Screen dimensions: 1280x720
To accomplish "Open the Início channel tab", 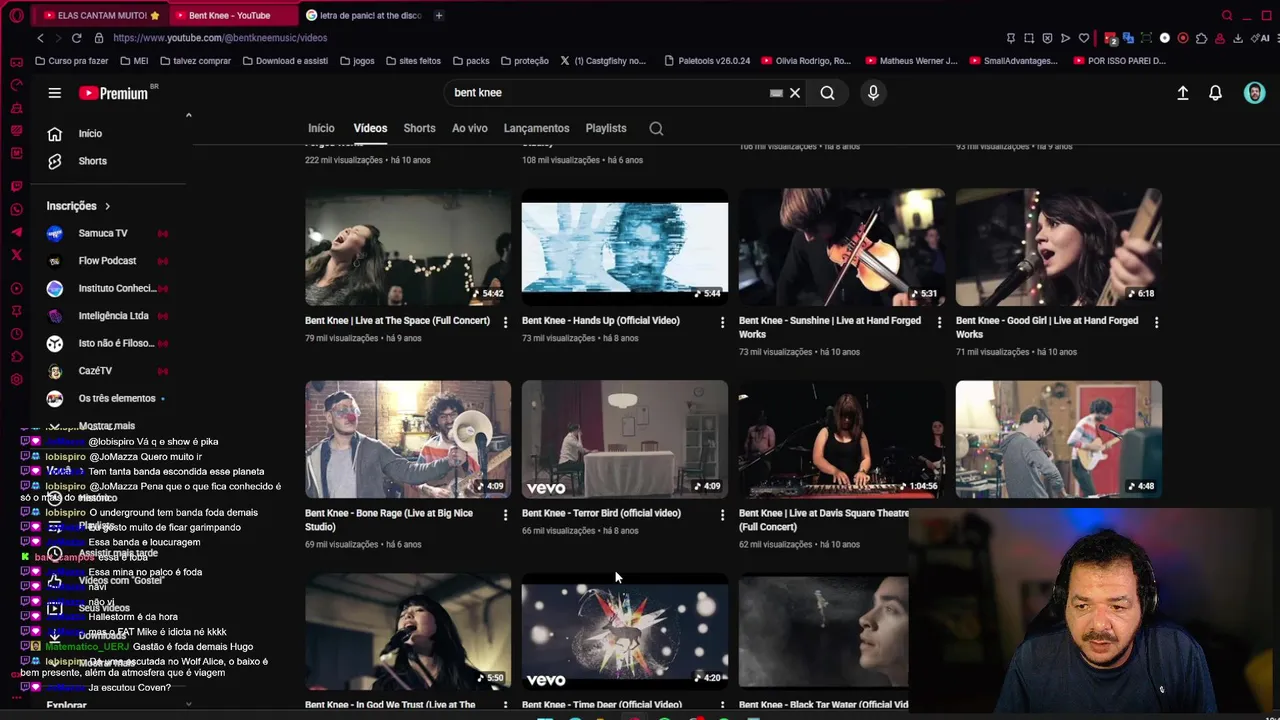I will pos(321,128).
